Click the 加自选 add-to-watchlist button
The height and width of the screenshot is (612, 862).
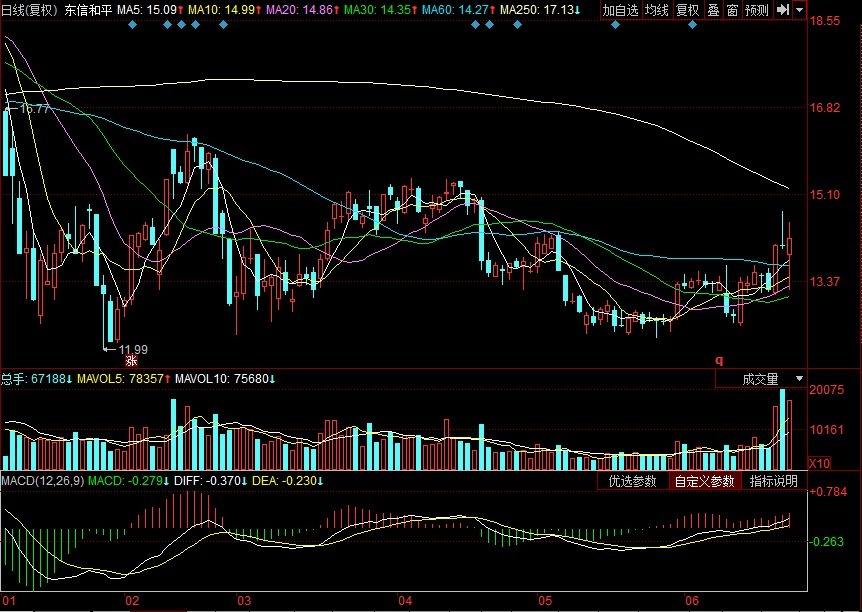coord(620,10)
